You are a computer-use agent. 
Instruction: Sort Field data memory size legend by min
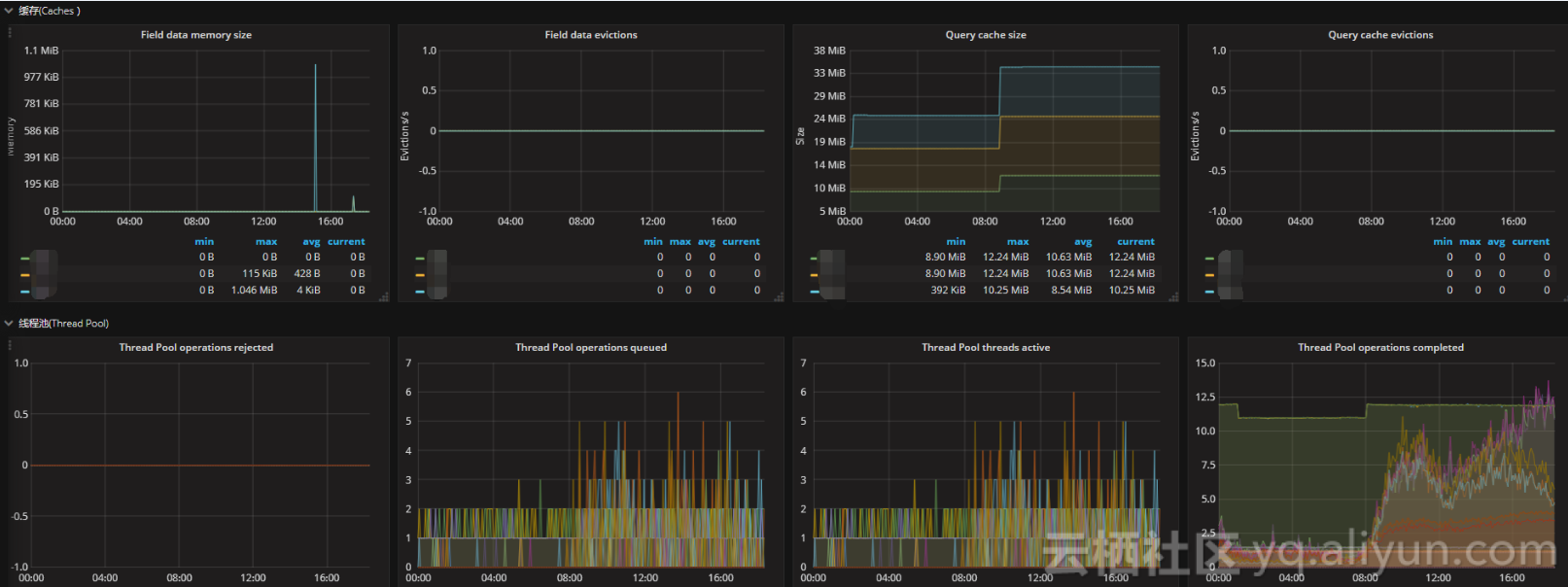tap(204, 242)
